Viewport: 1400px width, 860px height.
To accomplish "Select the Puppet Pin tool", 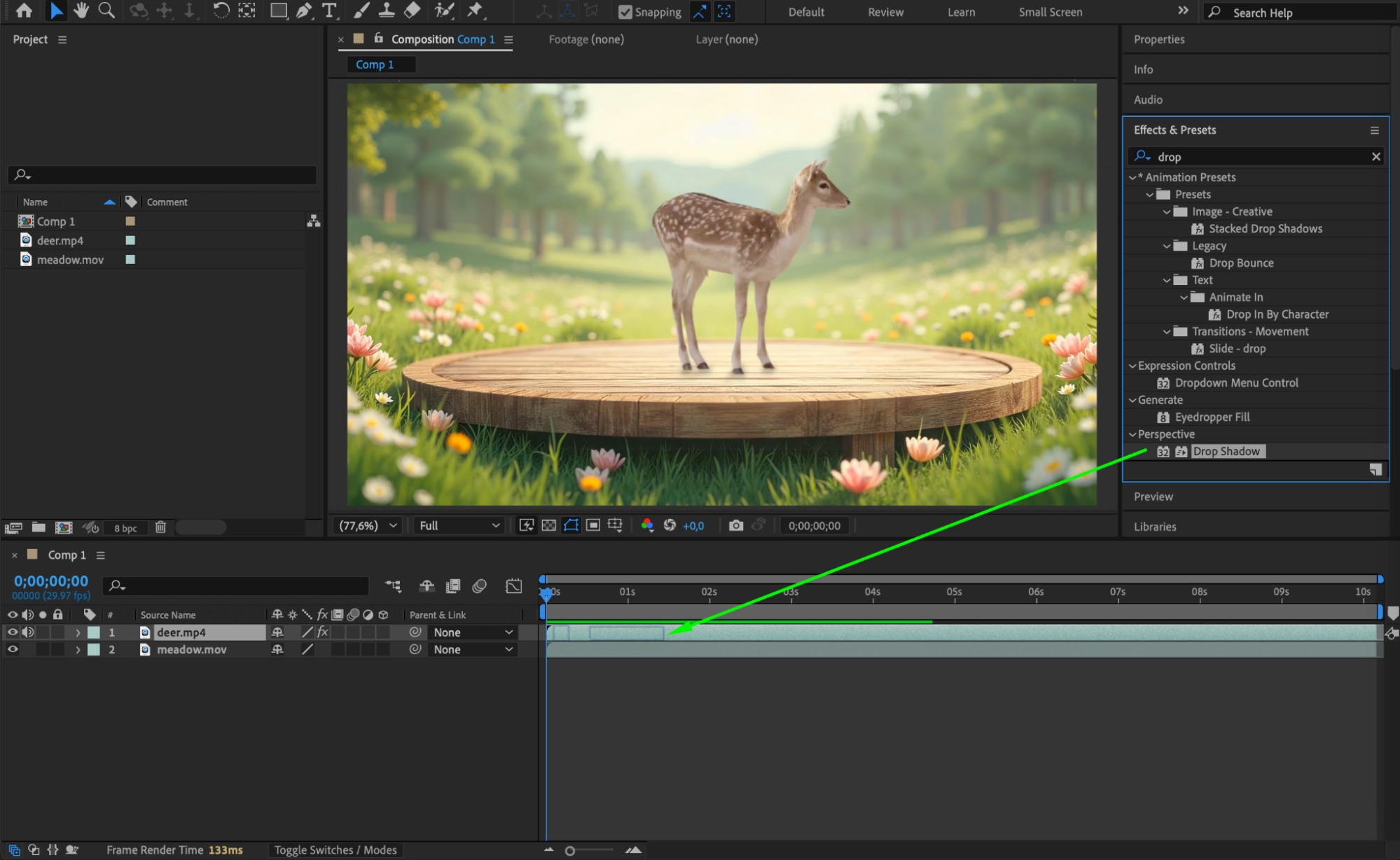I will (475, 11).
